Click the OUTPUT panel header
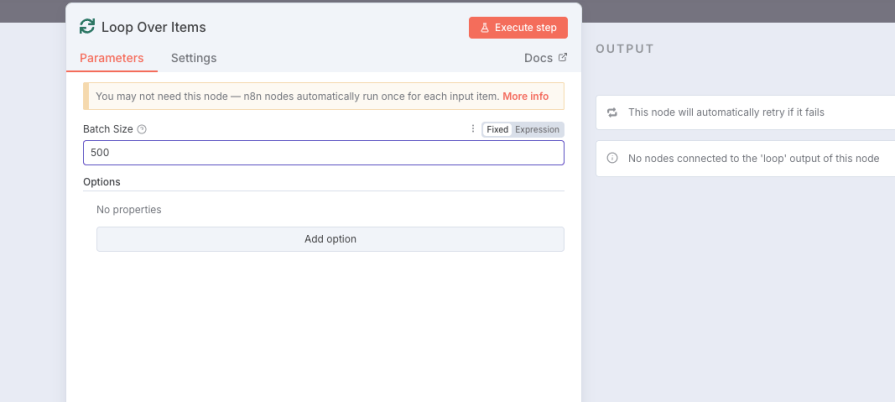 (624, 49)
